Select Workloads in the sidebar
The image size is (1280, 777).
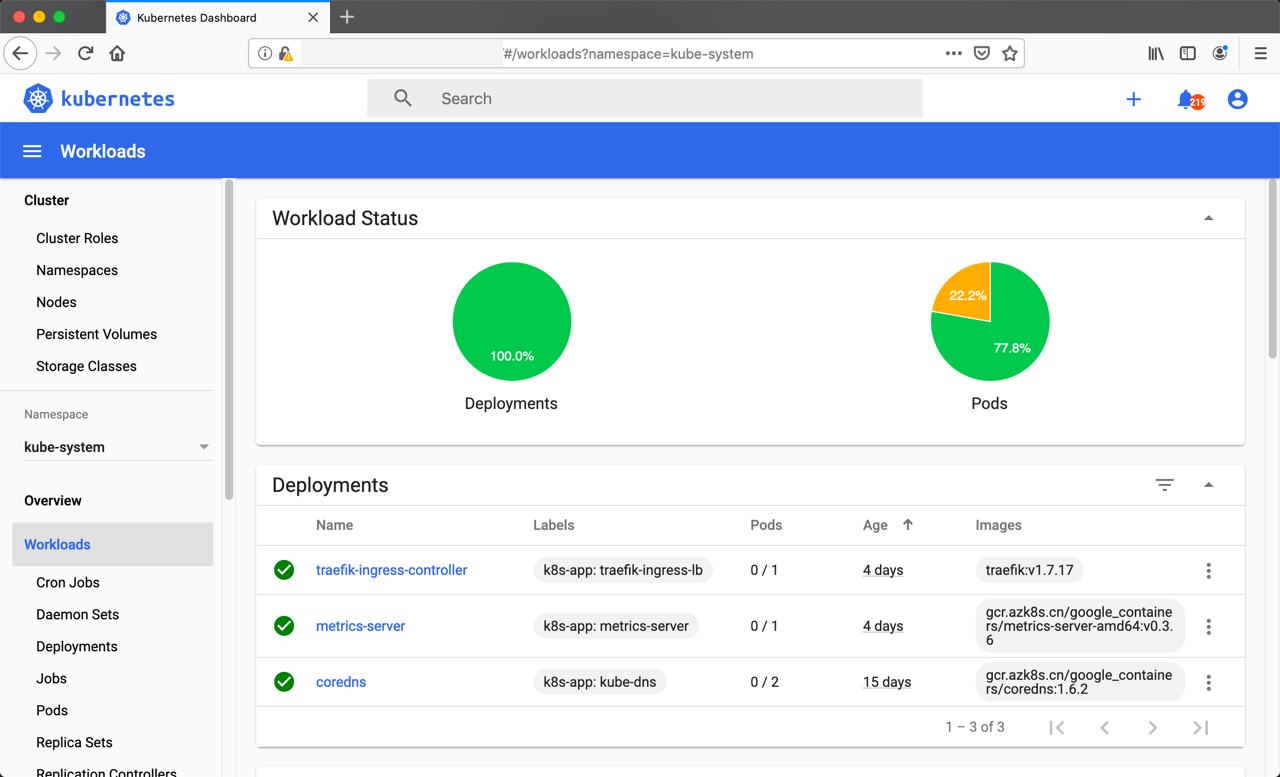click(x=57, y=544)
